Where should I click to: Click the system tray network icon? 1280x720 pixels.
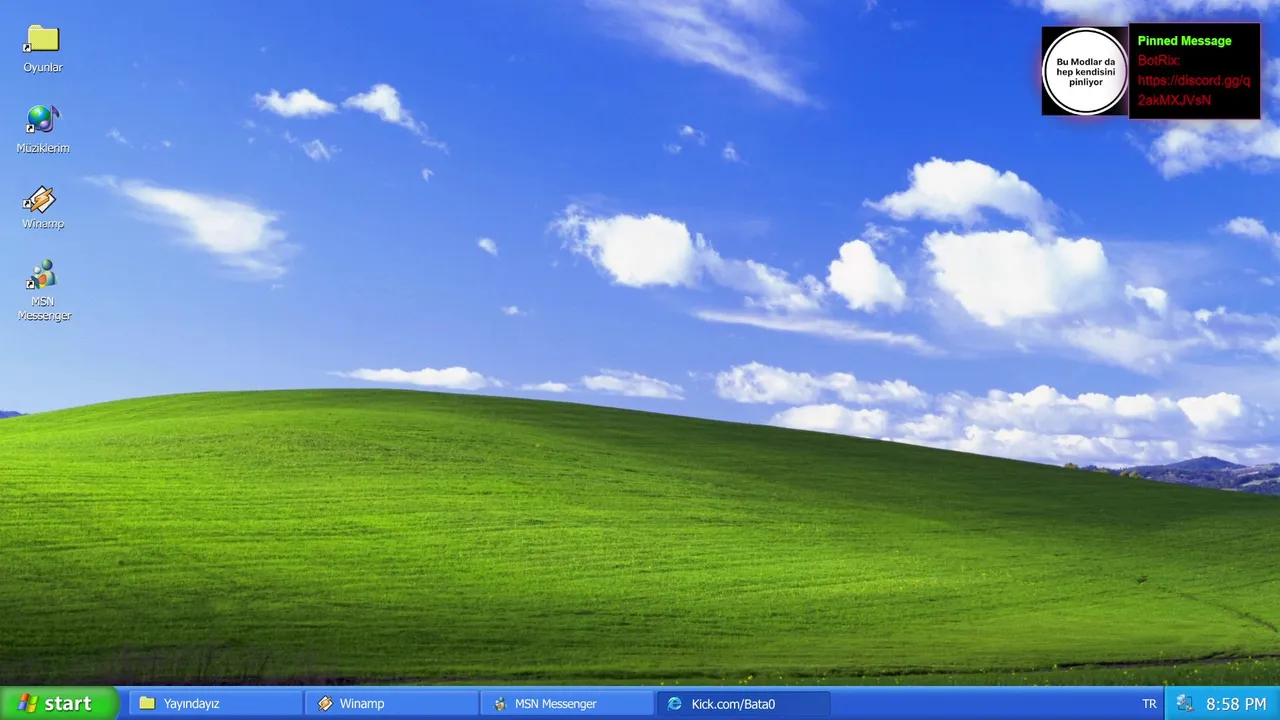pos(1184,704)
